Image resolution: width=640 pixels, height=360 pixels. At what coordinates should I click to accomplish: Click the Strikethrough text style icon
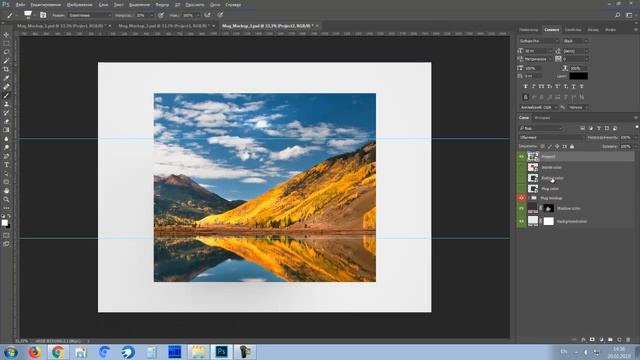pos(582,87)
